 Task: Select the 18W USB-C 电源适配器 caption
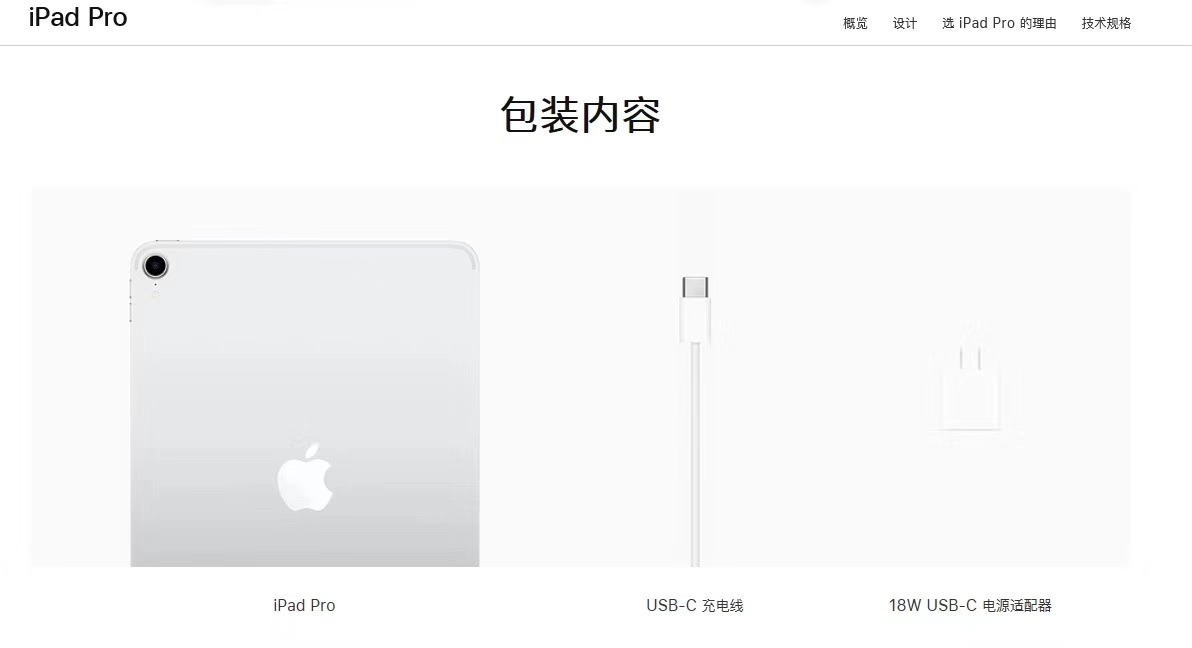pos(970,605)
